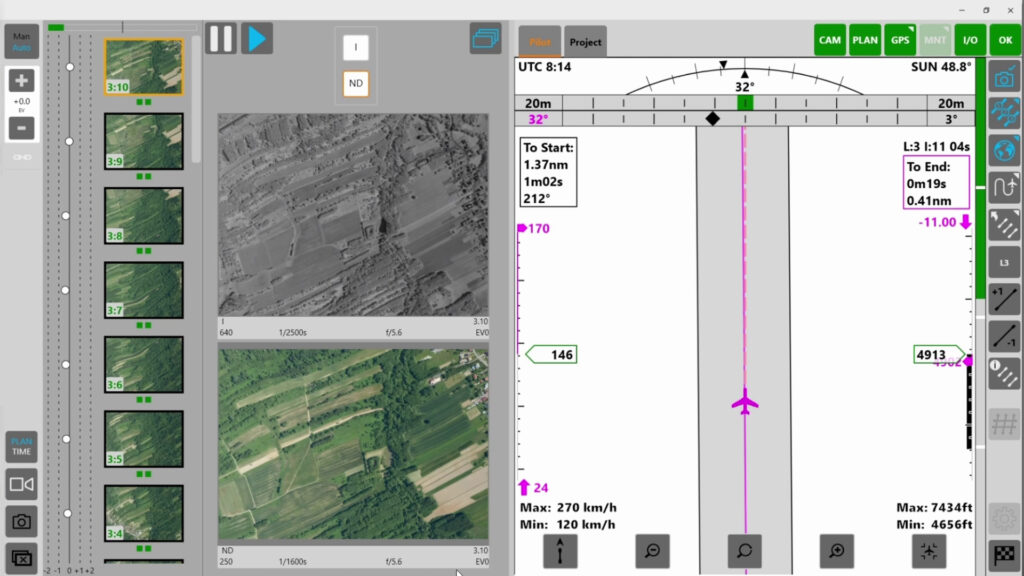Decrease EV with the minus stepper
The image size is (1024, 576).
[x=21, y=127]
